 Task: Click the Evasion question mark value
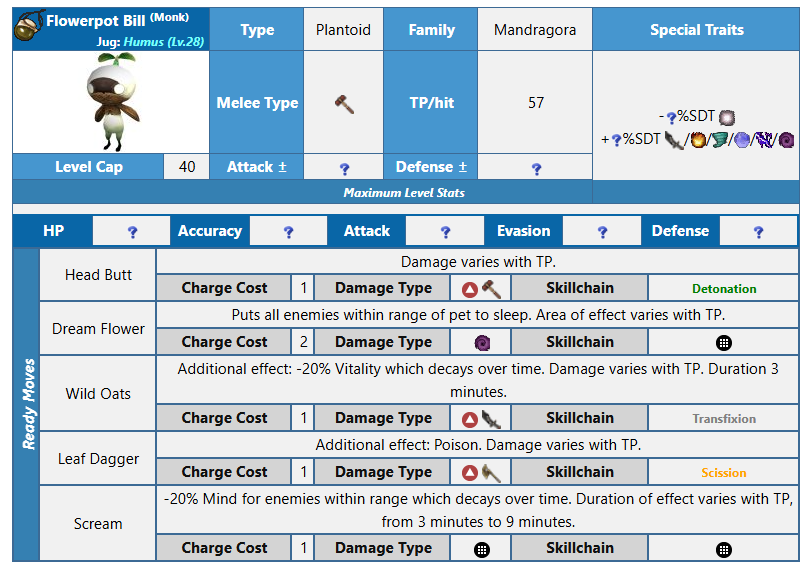point(602,232)
